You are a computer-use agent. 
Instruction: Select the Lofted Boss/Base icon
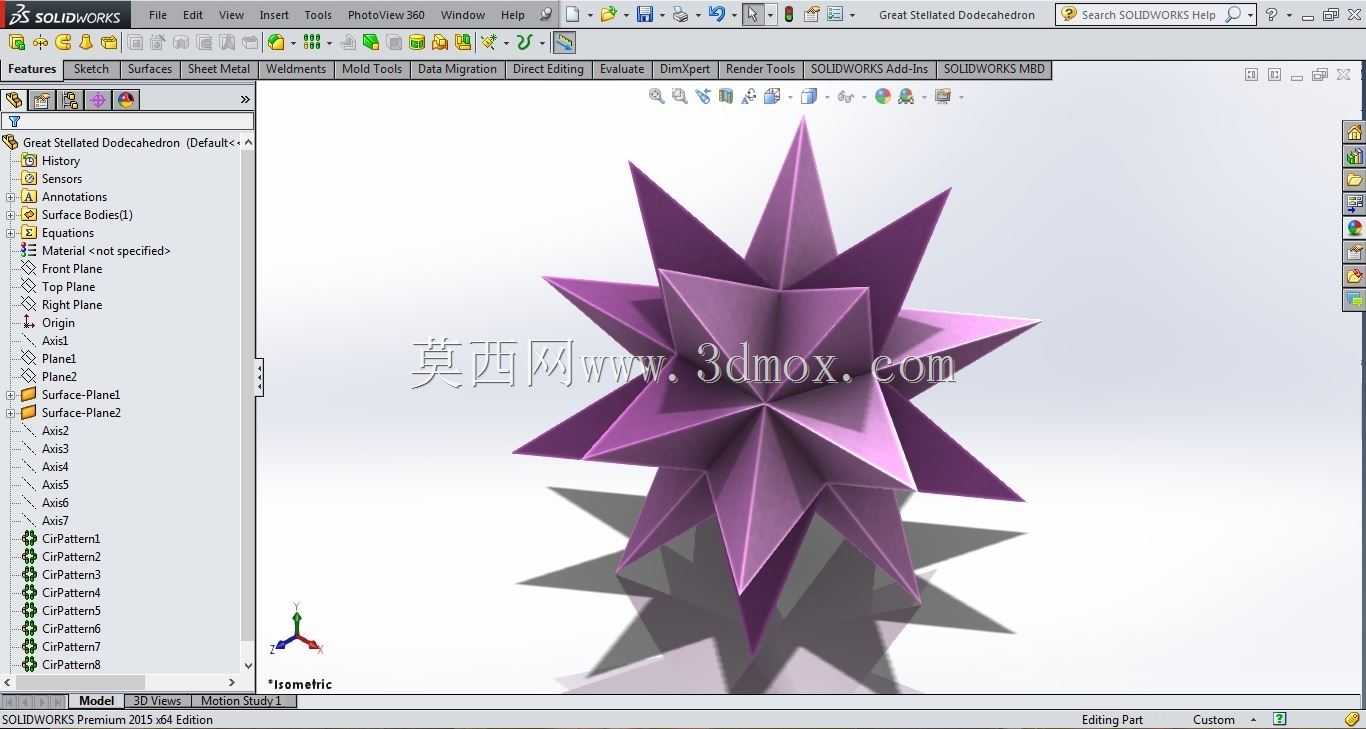coord(86,42)
